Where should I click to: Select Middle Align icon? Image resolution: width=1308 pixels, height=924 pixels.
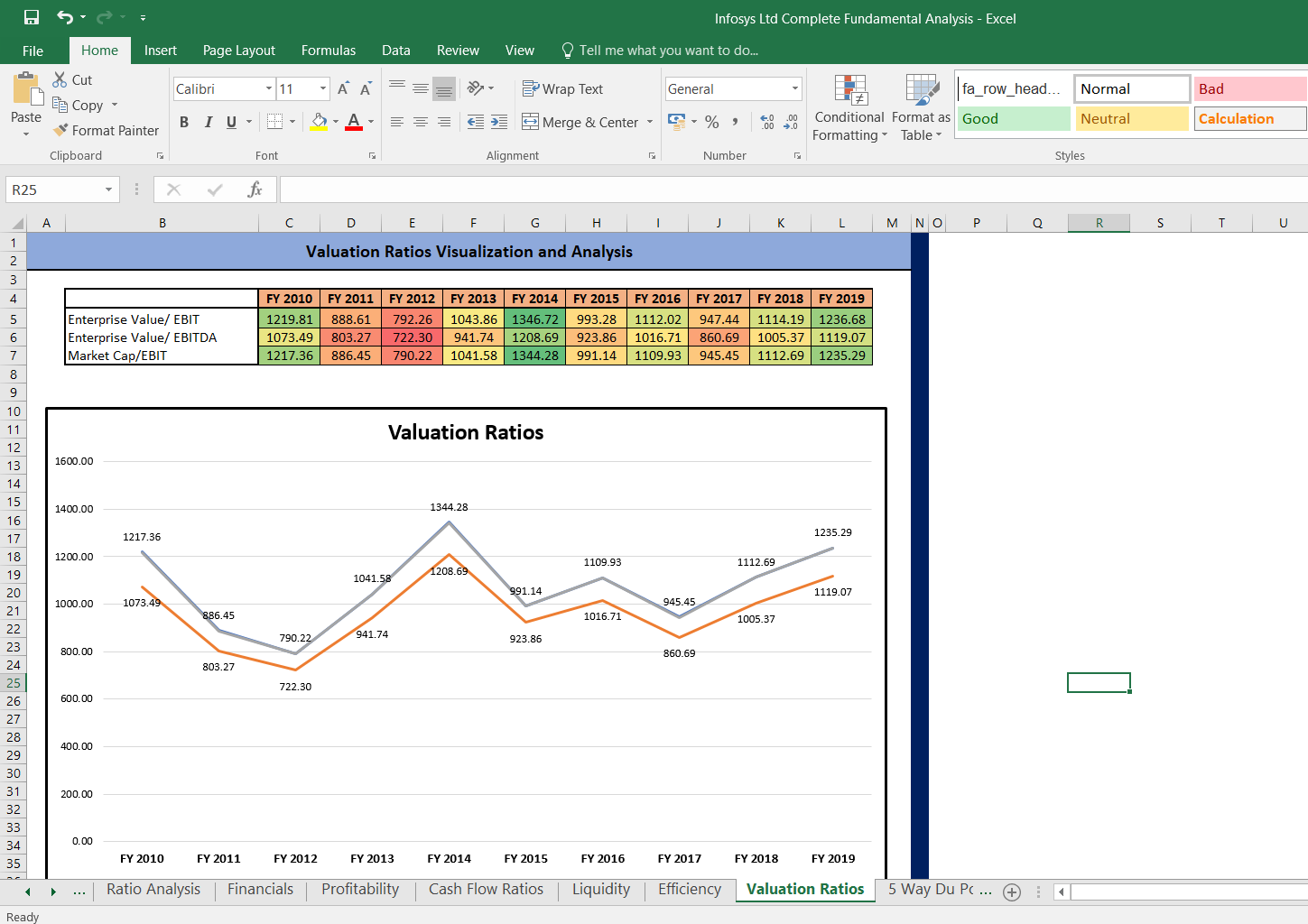421,88
